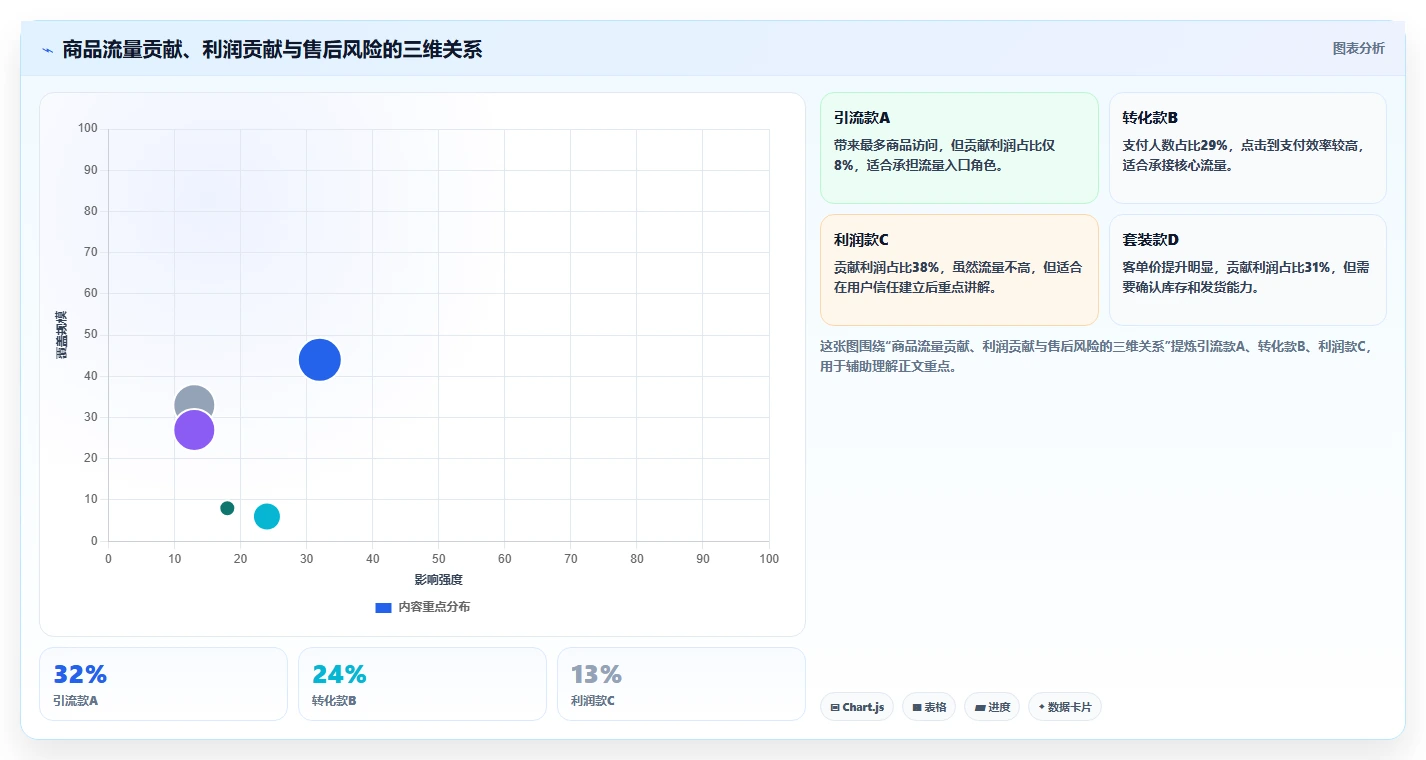1426x760 pixels.
Task: Click x-axis tick value 100
Action: coord(769,559)
